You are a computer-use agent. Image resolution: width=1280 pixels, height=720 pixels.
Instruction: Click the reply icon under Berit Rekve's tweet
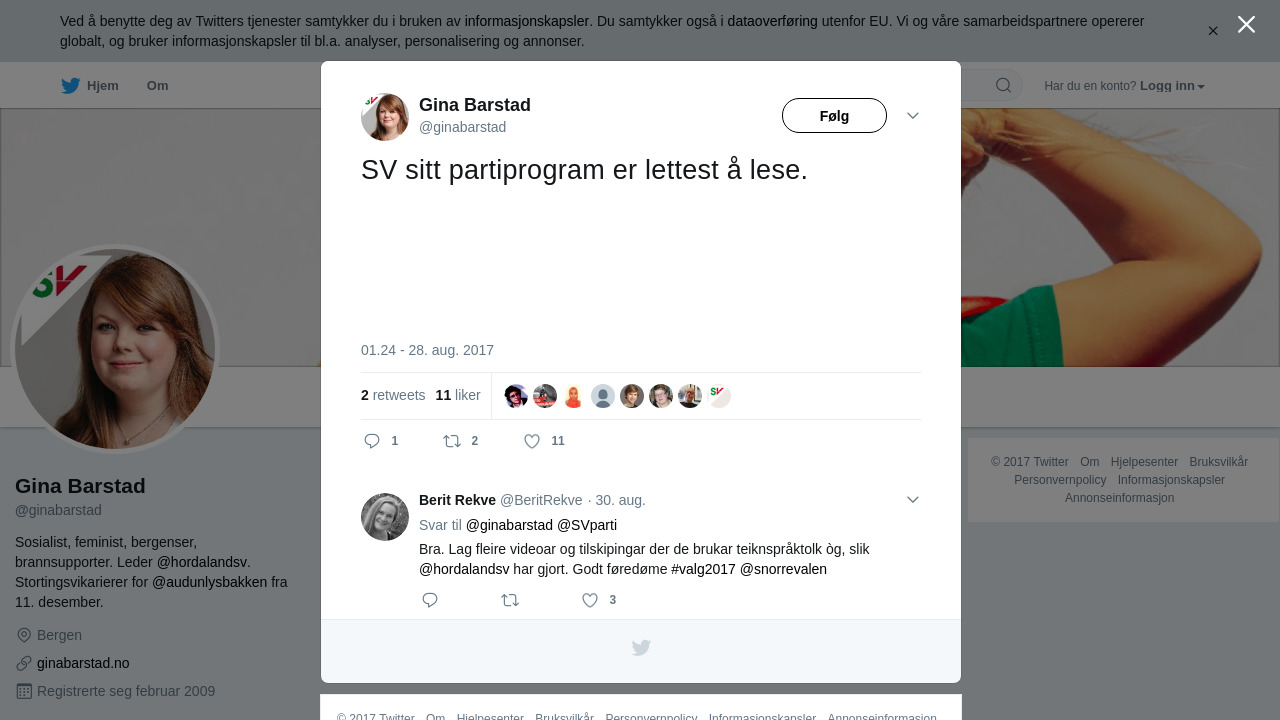[430, 600]
